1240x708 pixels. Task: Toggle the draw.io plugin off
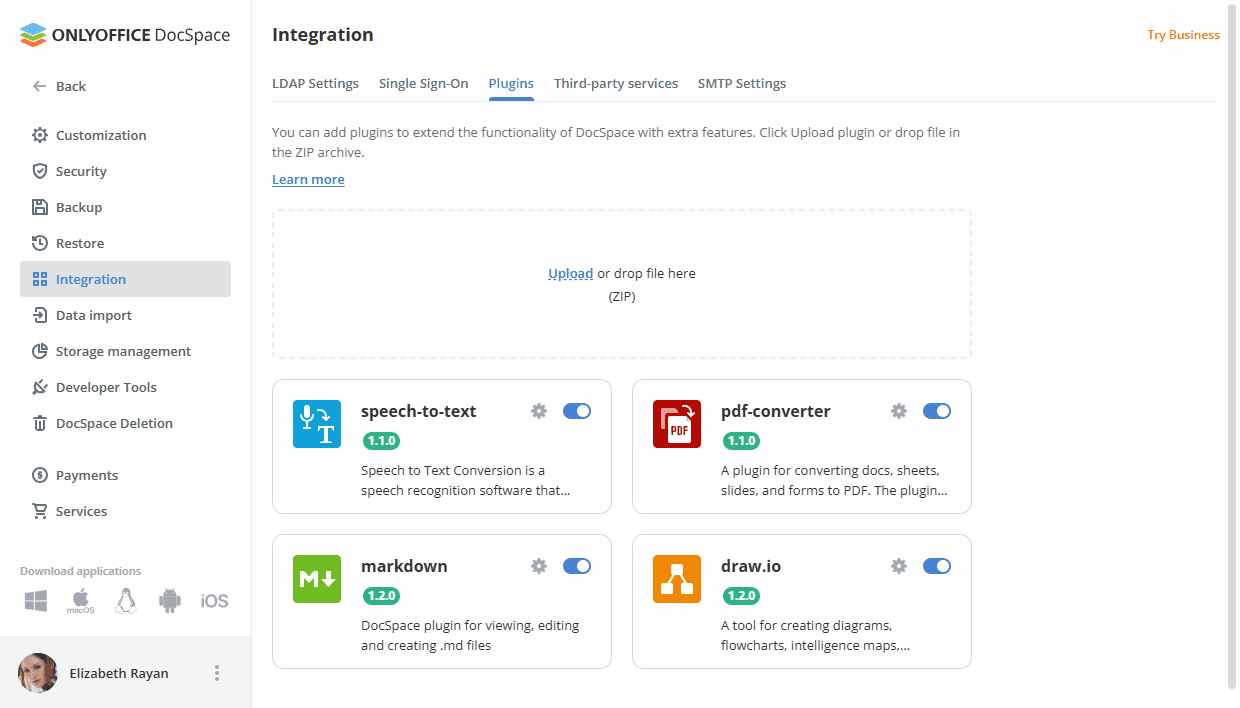point(937,565)
